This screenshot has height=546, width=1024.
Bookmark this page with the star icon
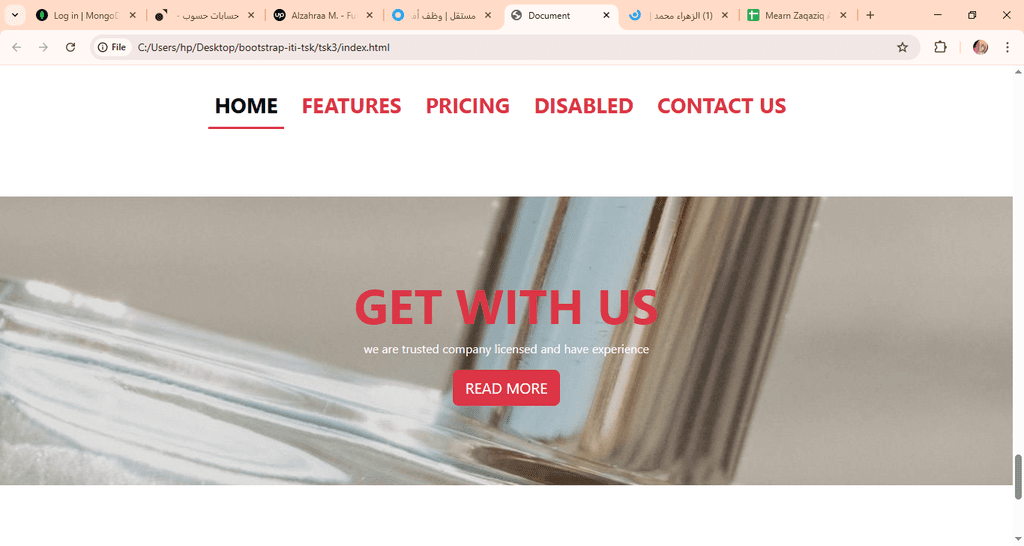tap(902, 47)
